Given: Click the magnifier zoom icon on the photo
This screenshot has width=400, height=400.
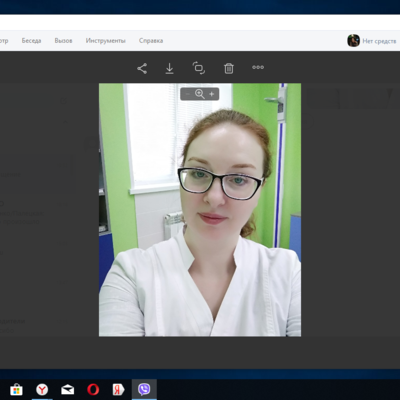Looking at the screenshot, I should (200, 94).
